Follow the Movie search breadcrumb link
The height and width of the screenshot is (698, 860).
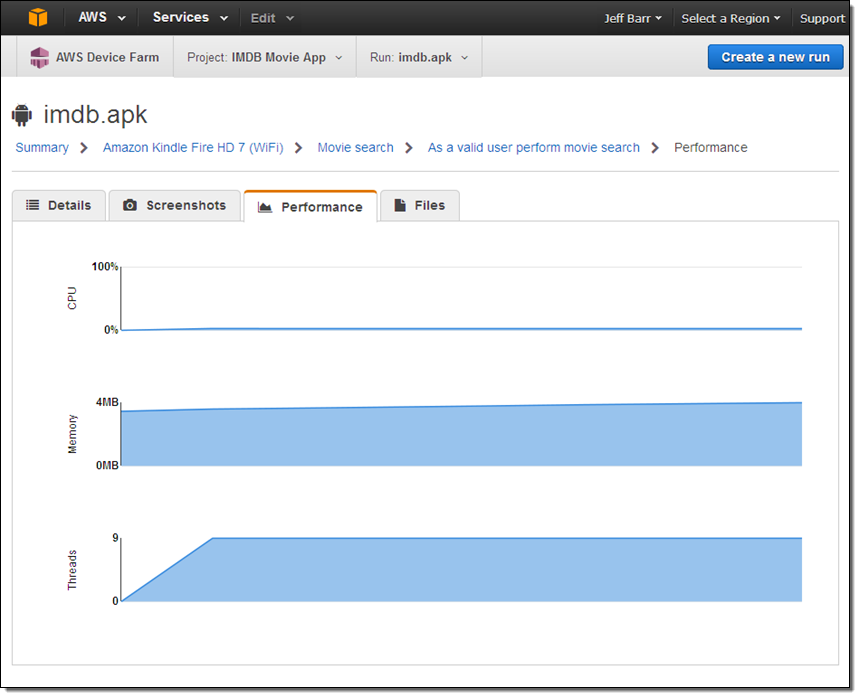(x=355, y=147)
